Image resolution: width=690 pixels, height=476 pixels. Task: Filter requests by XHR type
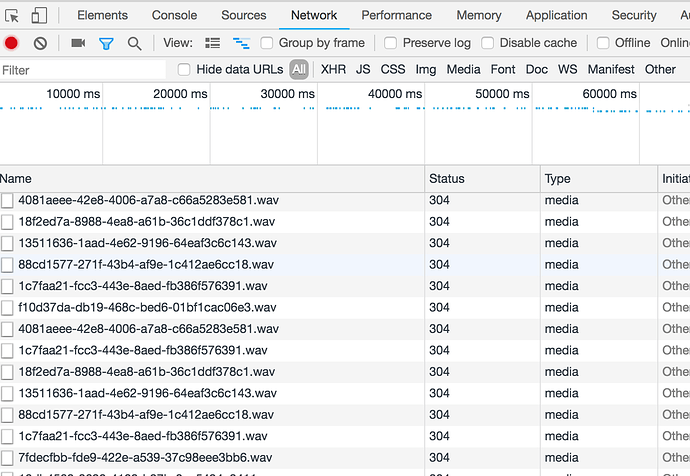(333, 69)
